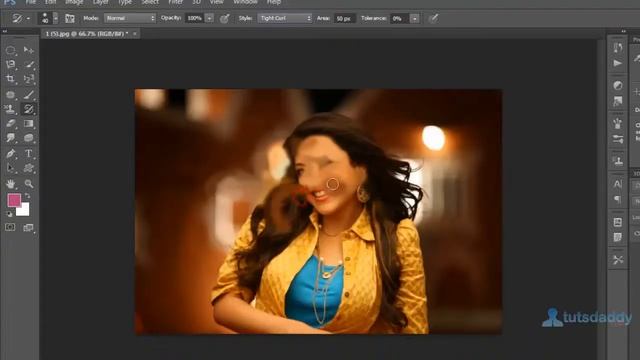Open the Mode dropdown set to Normal
Viewport: 640px width, 360px height.
130,18
